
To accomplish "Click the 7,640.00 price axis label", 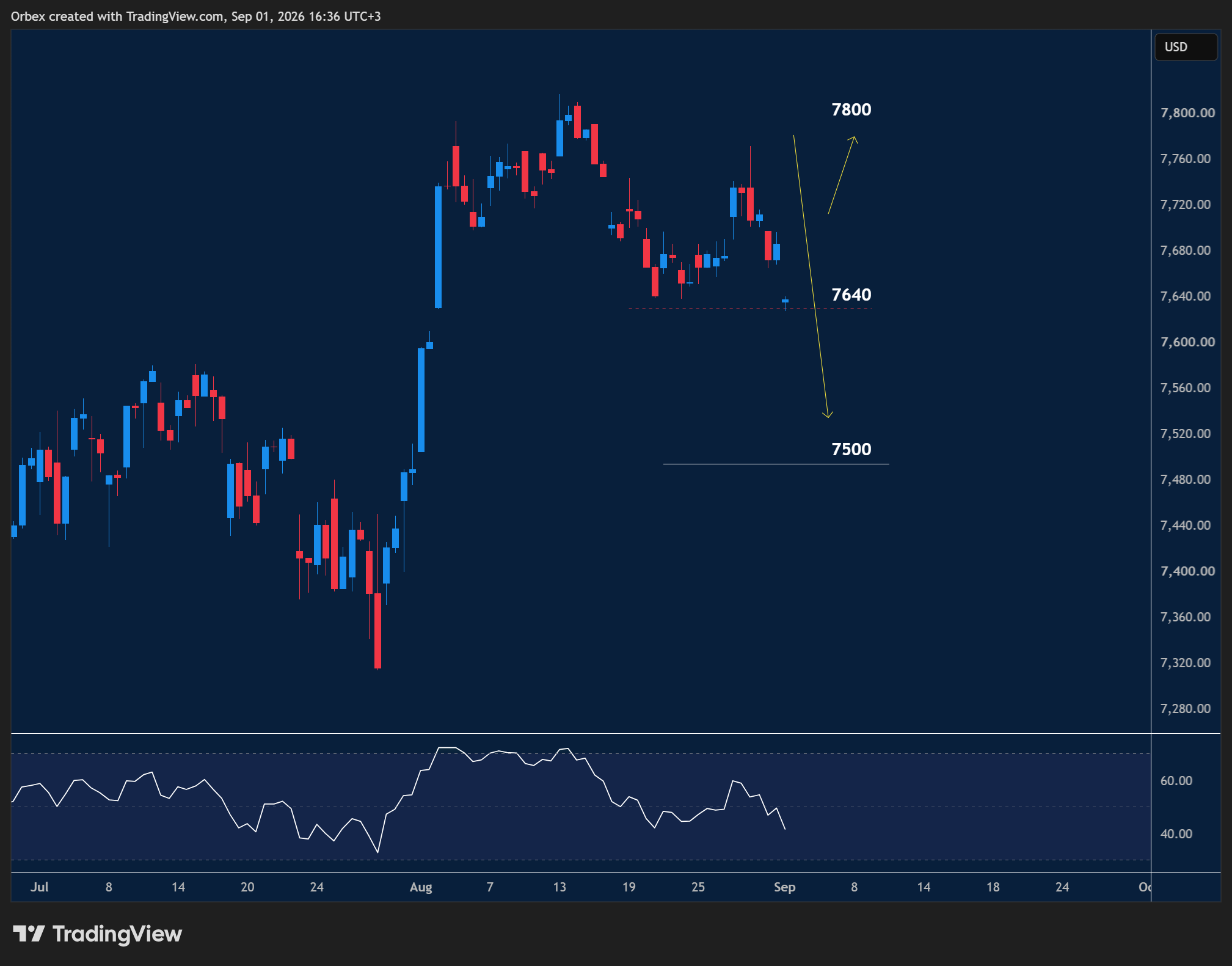I will click(x=1185, y=296).
